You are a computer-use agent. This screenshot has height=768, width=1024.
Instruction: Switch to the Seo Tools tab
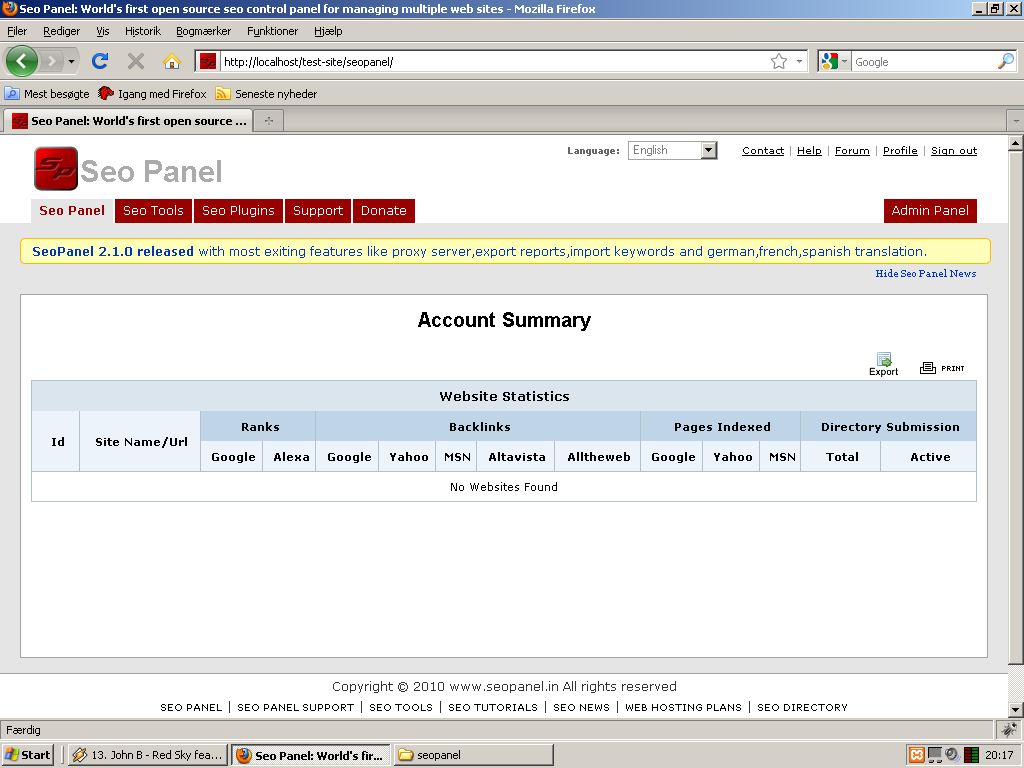[153, 211]
